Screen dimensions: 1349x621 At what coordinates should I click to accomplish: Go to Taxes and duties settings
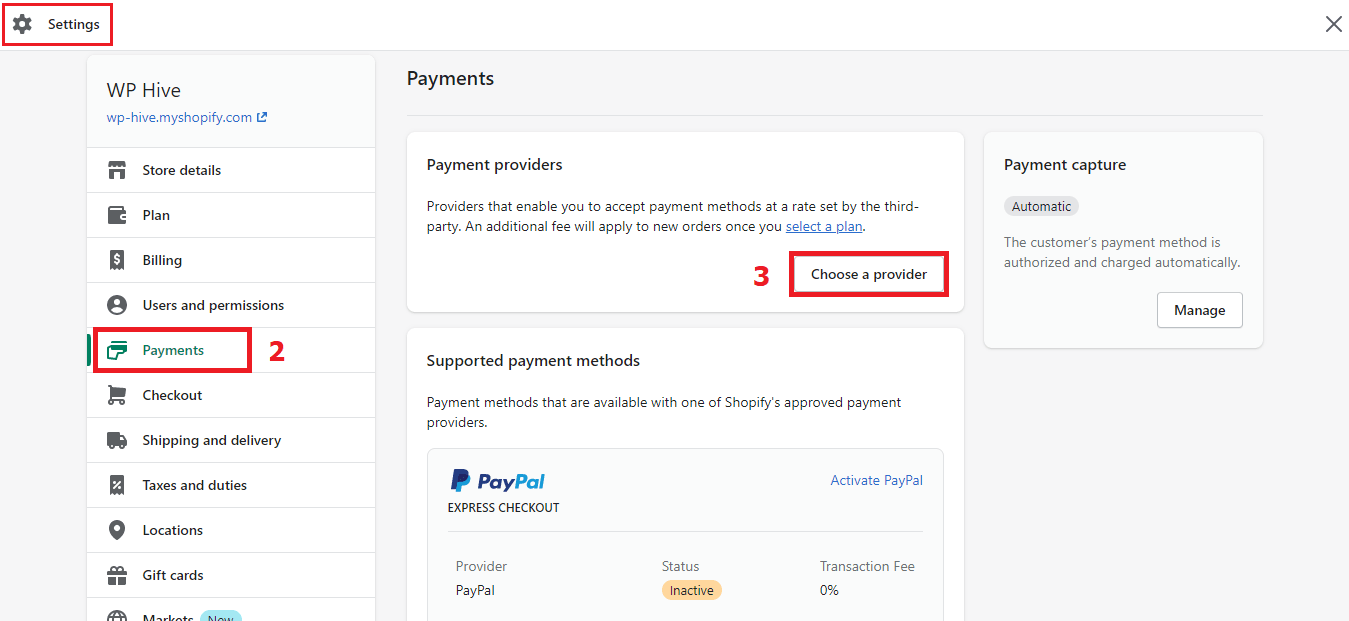click(x=194, y=485)
